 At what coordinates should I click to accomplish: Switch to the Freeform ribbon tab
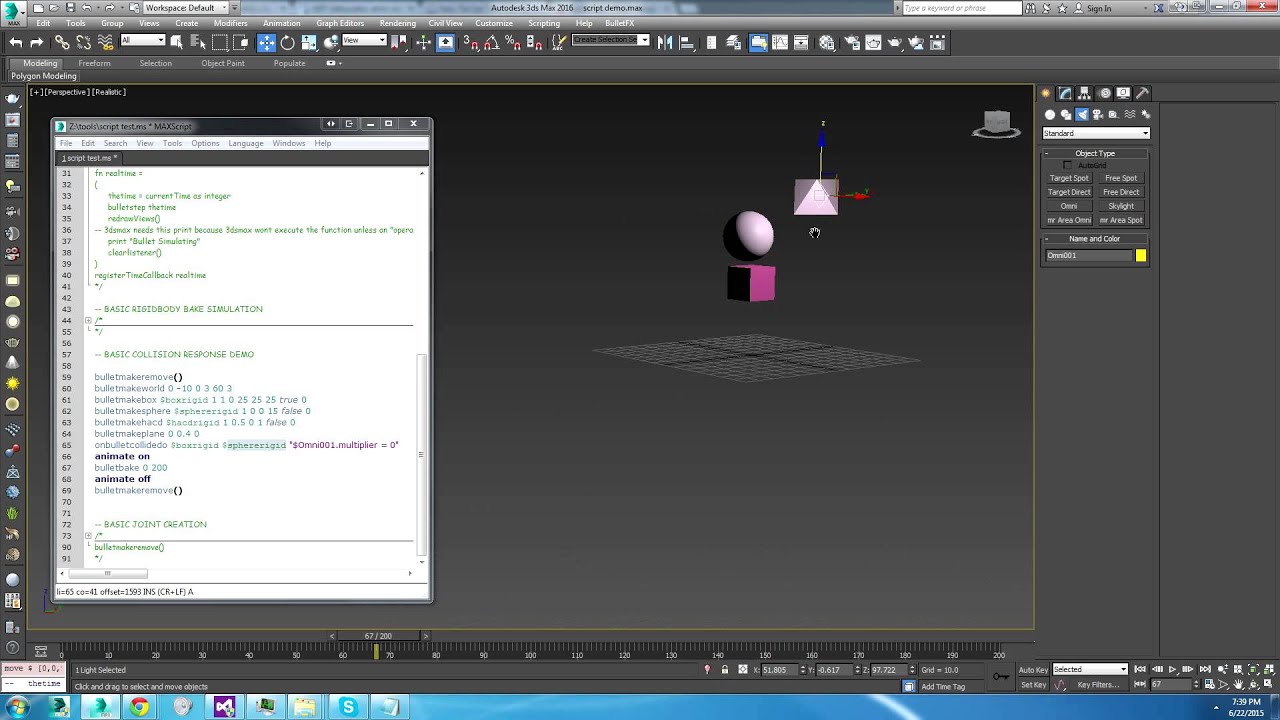[94, 63]
